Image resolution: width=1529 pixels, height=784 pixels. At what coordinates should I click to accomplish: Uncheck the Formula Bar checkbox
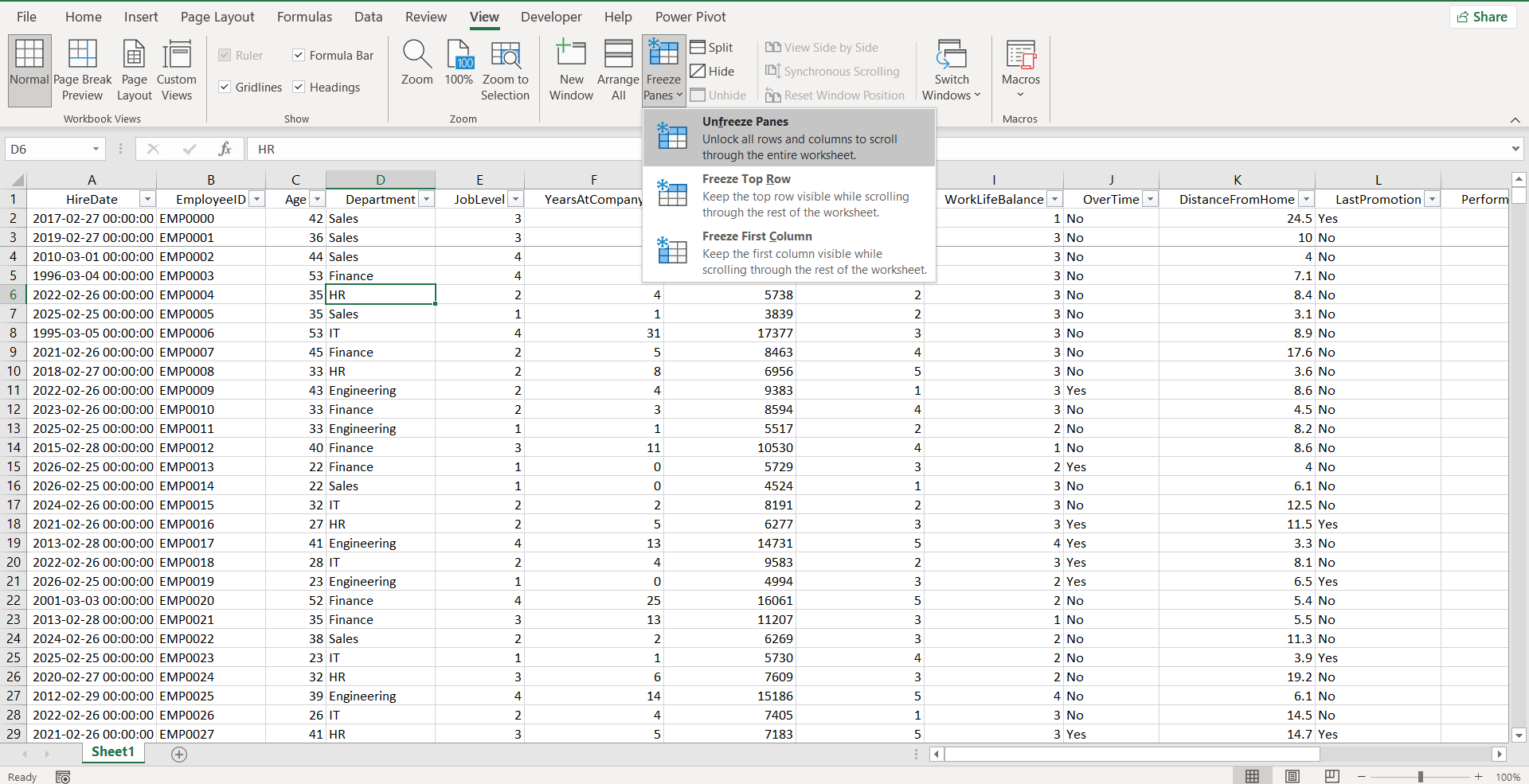(x=299, y=55)
